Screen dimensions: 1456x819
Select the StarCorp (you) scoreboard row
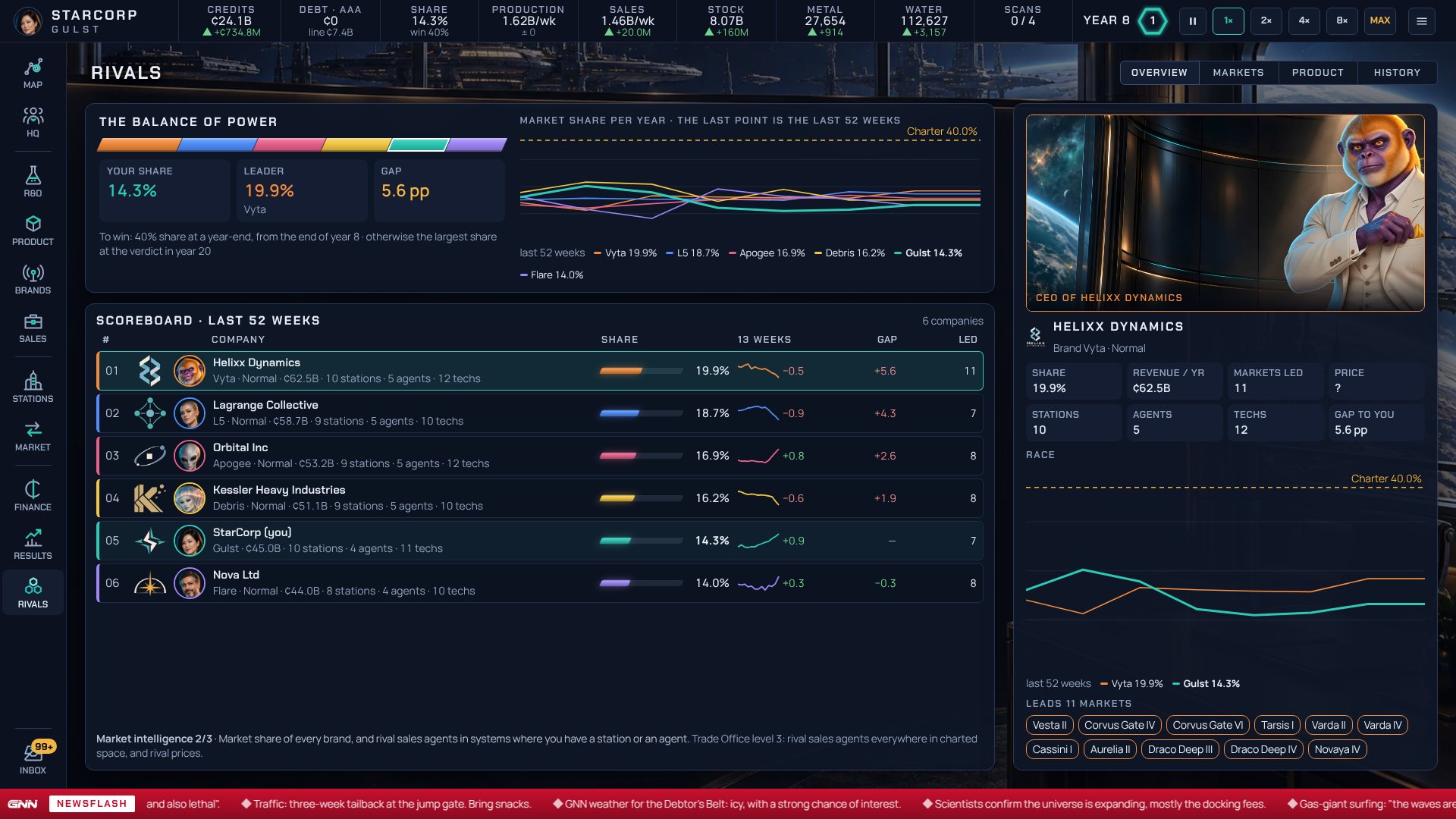(x=540, y=541)
